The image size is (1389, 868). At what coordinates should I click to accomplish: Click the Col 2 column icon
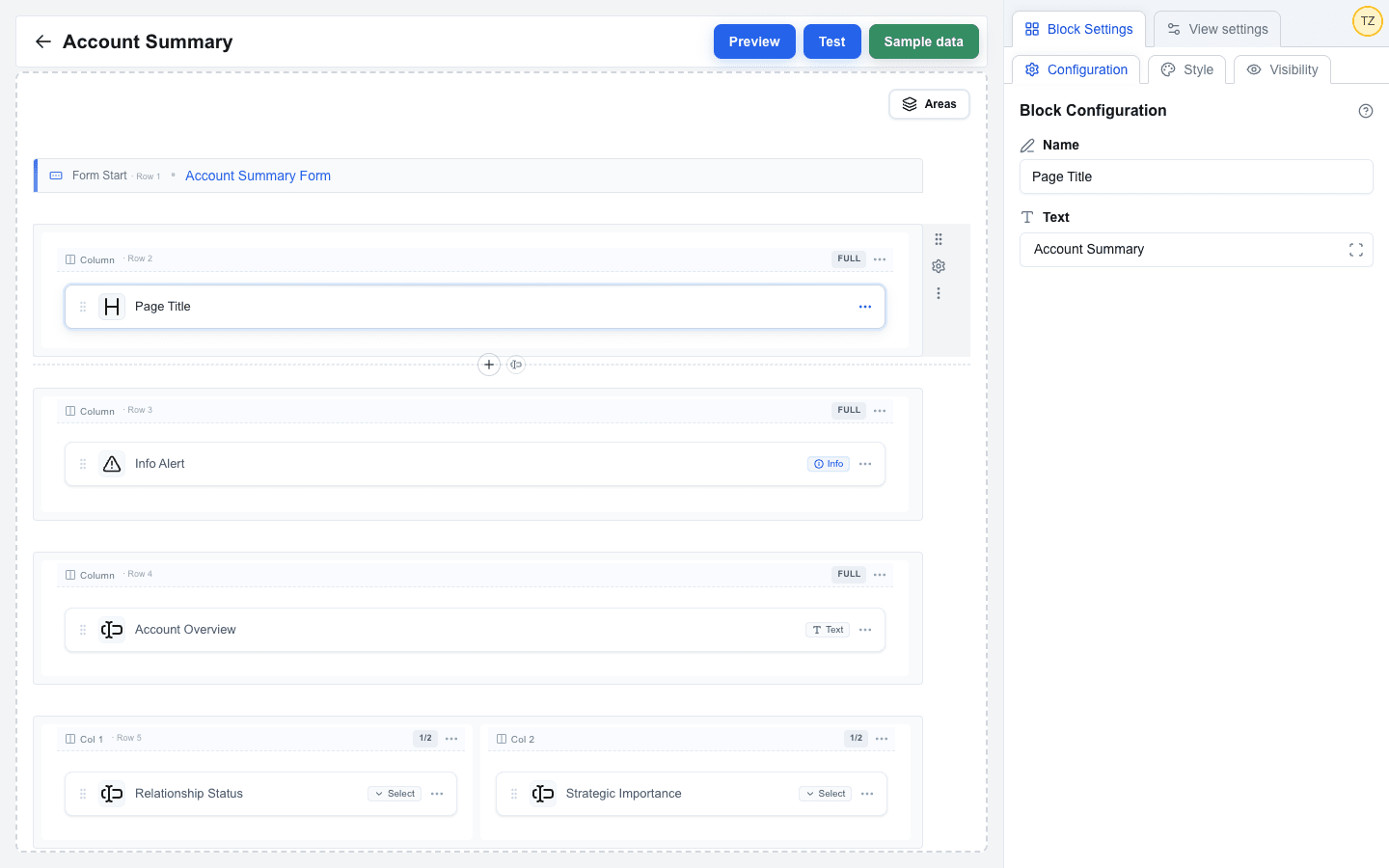(x=502, y=739)
